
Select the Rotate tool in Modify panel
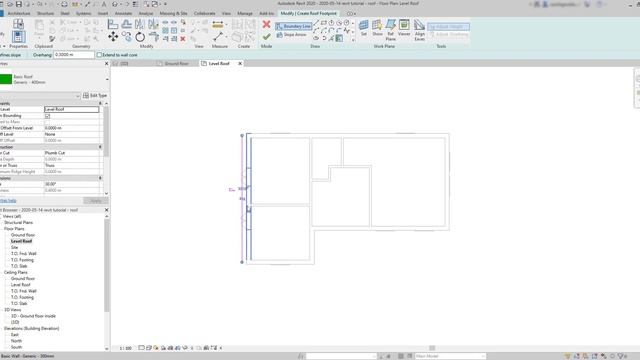[x=140, y=37]
